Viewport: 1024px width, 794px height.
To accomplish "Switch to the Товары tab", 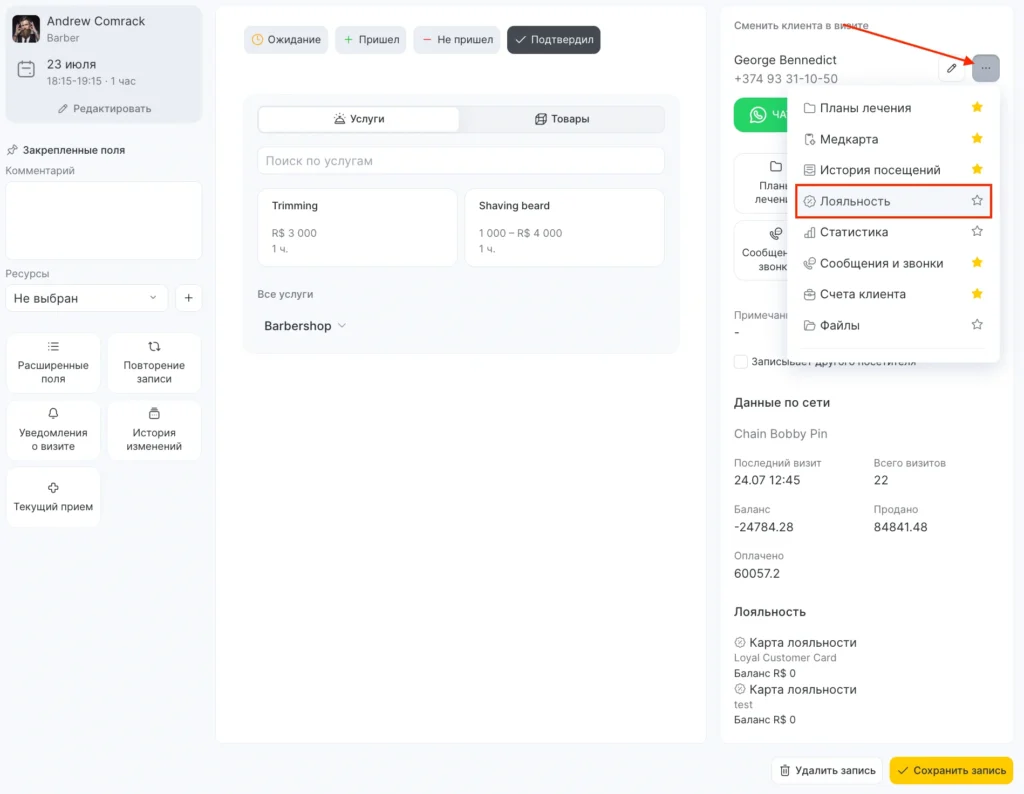I will click(562, 119).
